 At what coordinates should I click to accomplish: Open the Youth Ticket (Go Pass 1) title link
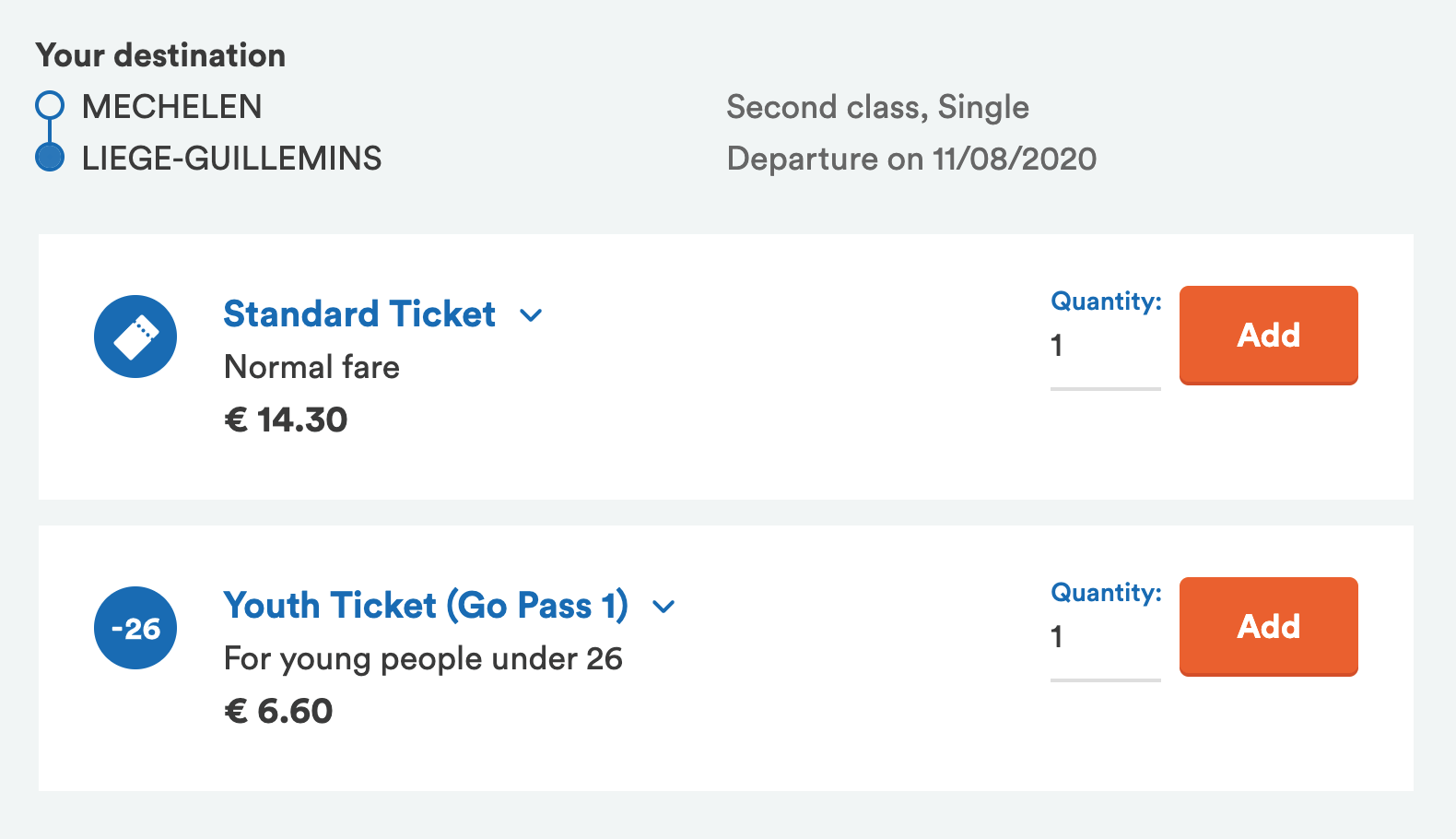pos(426,606)
